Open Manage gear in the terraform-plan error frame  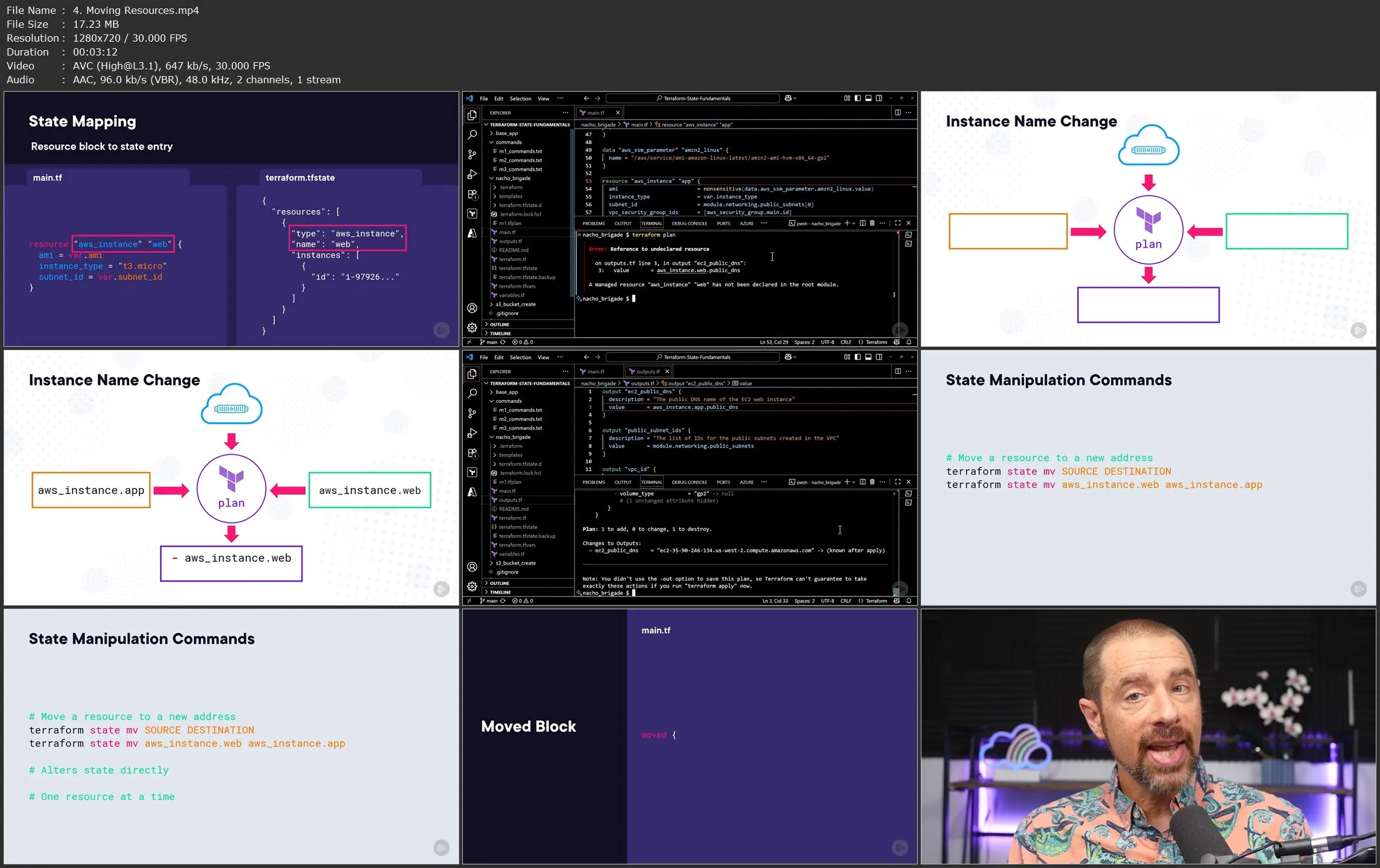click(x=472, y=328)
